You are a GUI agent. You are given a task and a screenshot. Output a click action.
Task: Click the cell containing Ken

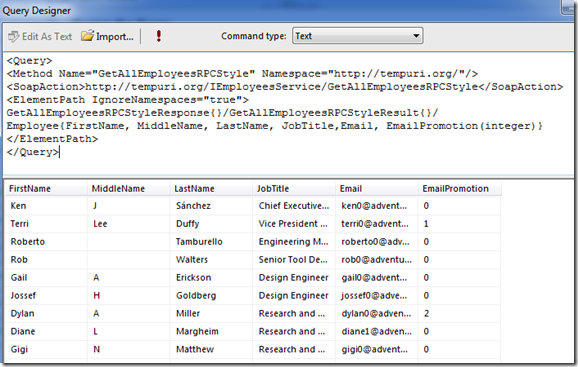(x=46, y=206)
